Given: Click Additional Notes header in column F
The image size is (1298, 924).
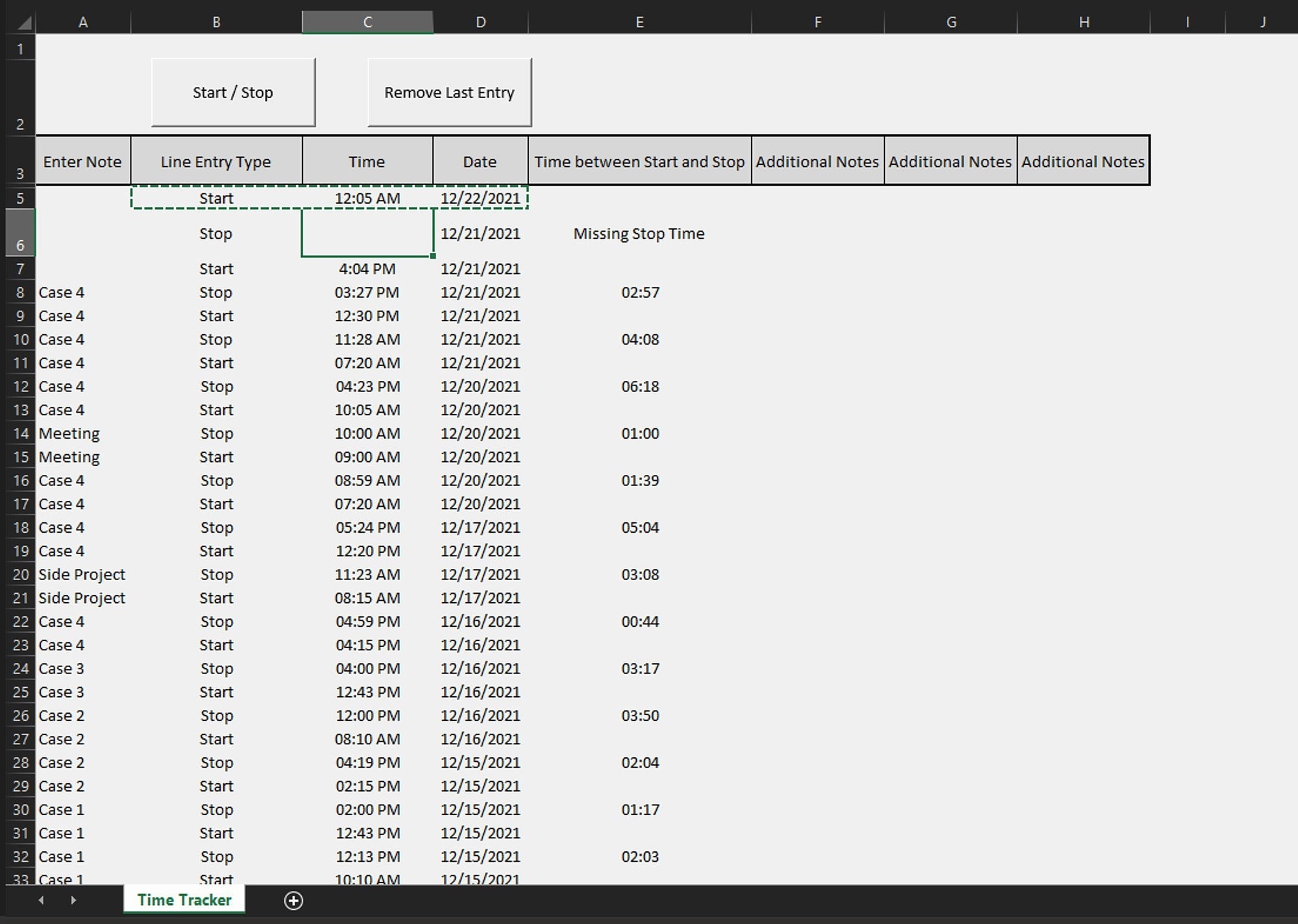Looking at the screenshot, I should [x=818, y=161].
